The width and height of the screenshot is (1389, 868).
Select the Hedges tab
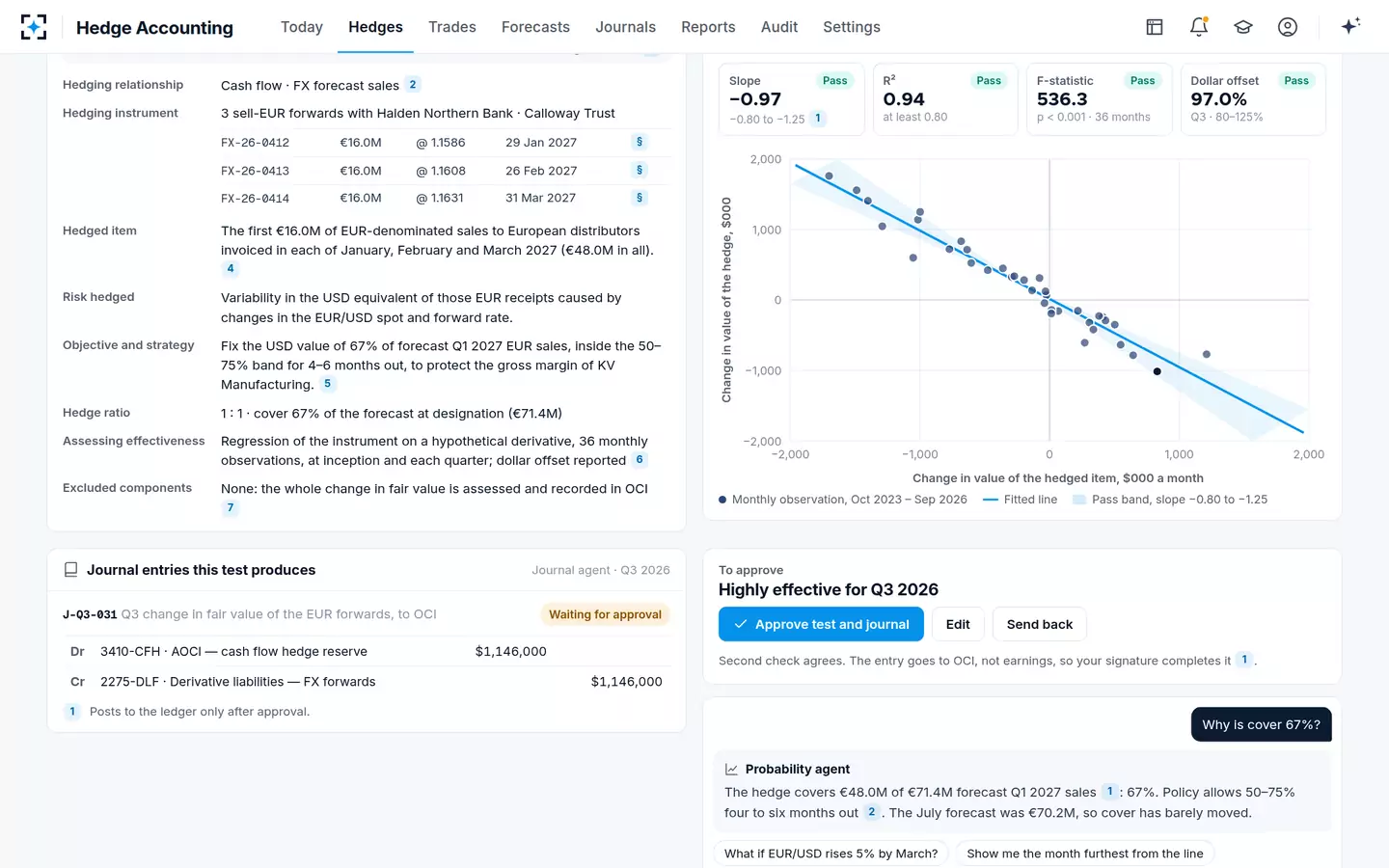(375, 27)
